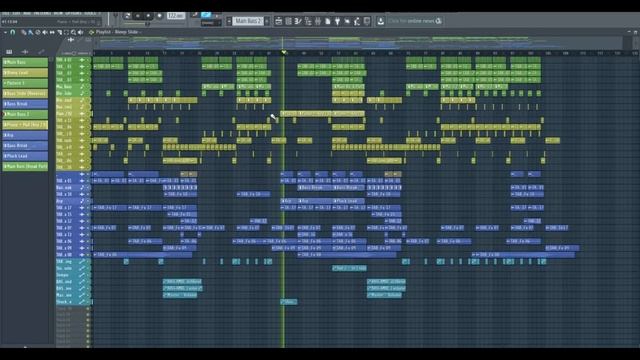The height and width of the screenshot is (360, 640).
Task: Select the Arp pattern in picker
Action: [x=25, y=135]
